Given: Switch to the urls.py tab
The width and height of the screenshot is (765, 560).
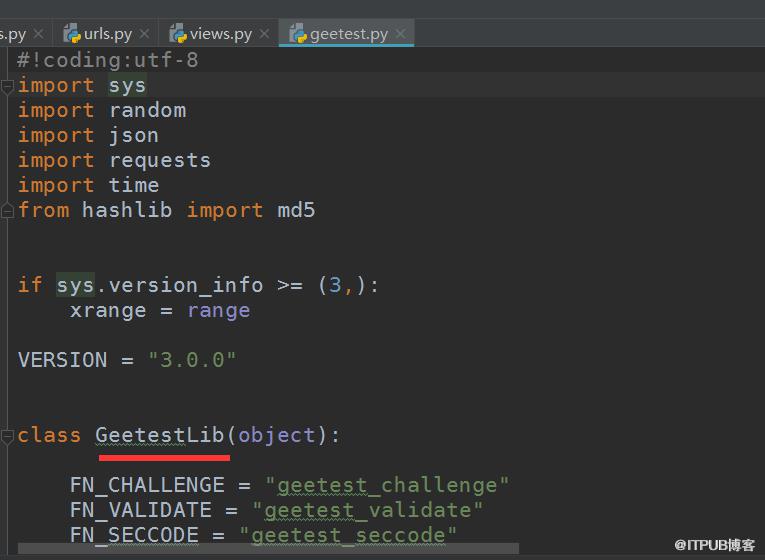Looking at the screenshot, I should (107, 34).
